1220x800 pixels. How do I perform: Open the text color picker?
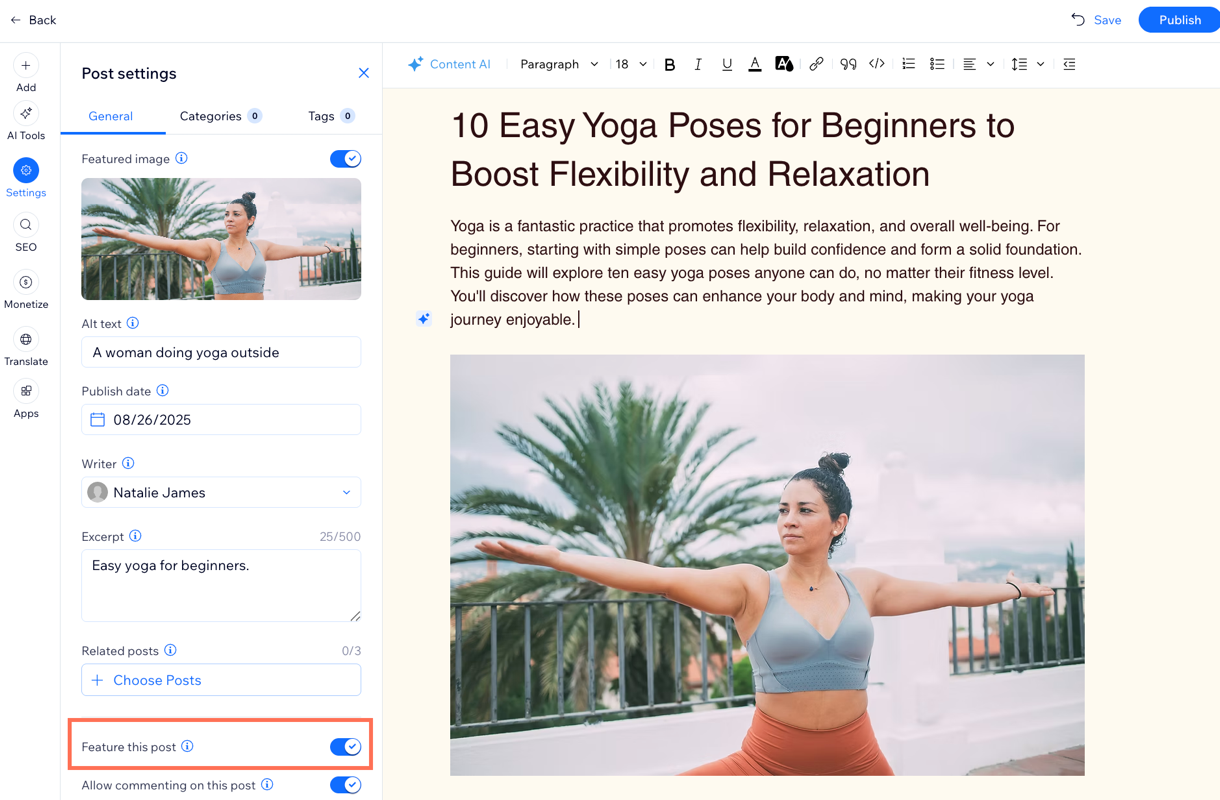(755, 64)
